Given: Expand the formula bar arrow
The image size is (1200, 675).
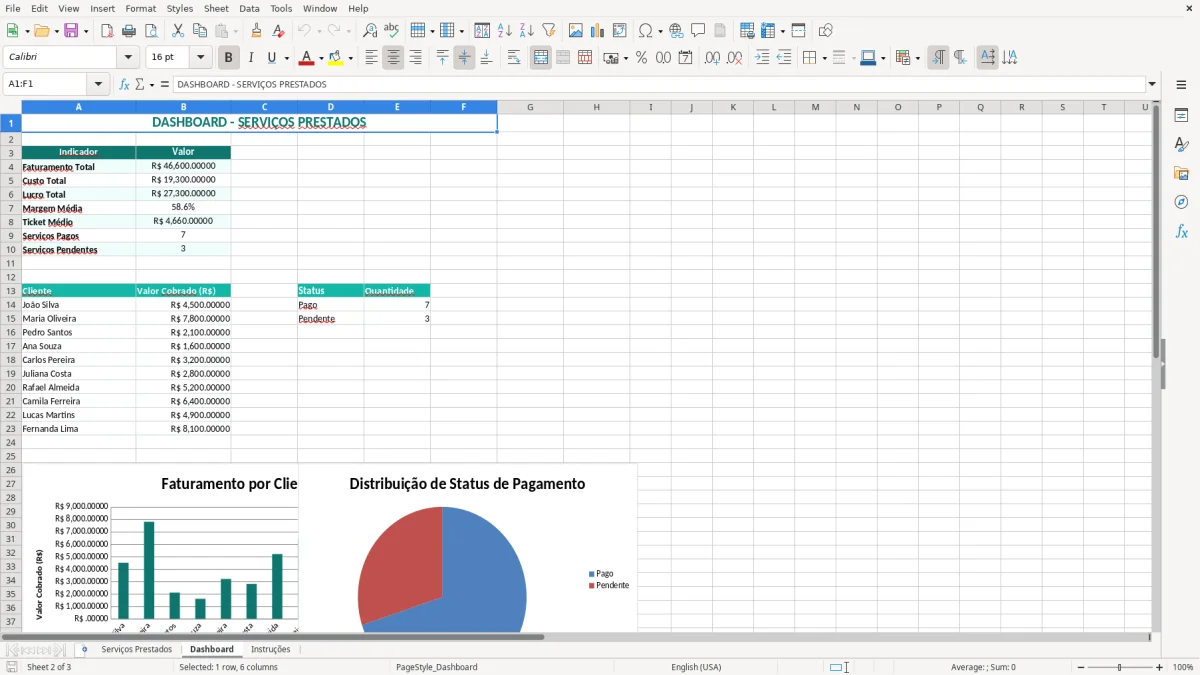Looking at the screenshot, I should 1152,85.
